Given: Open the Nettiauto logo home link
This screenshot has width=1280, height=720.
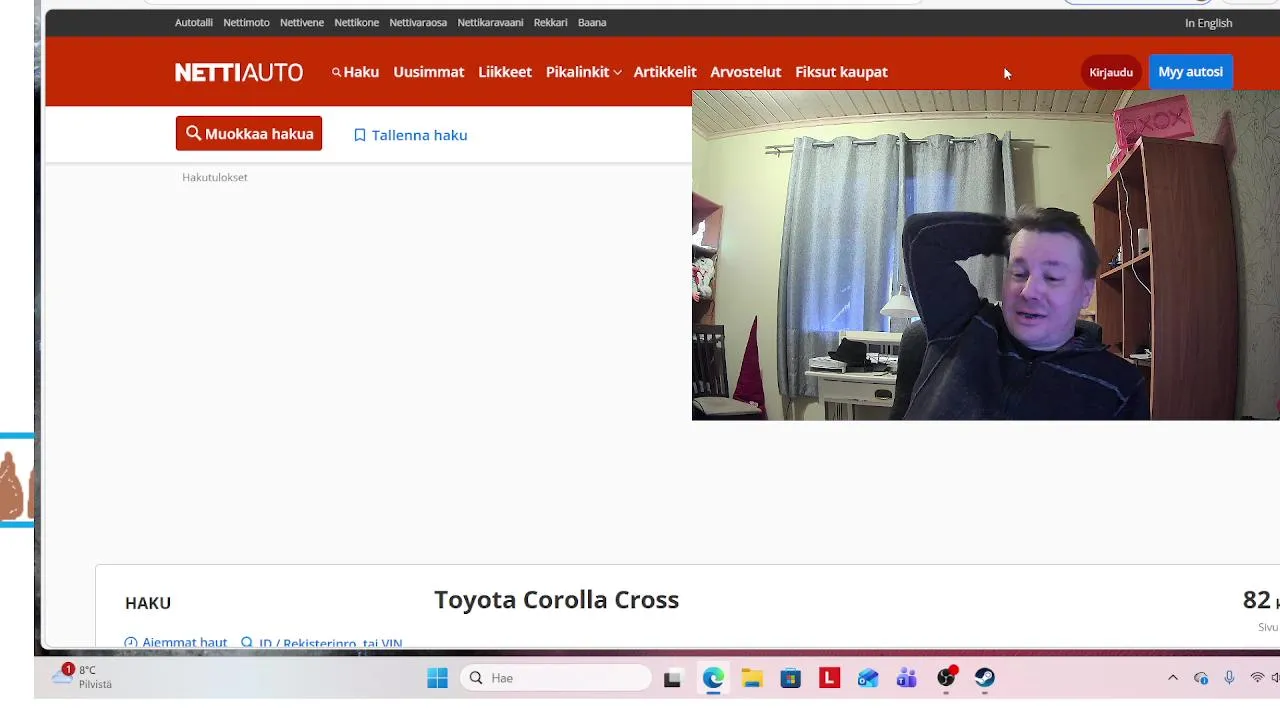Looking at the screenshot, I should click(239, 72).
